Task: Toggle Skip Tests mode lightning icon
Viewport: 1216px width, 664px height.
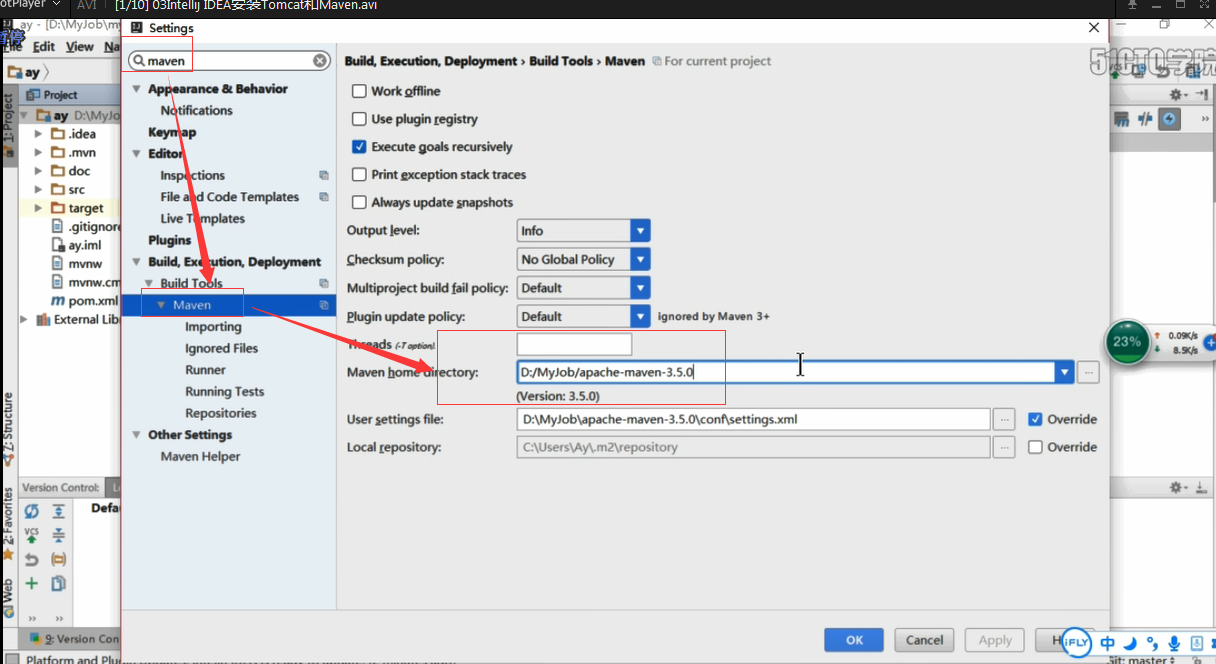Action: pos(1169,119)
